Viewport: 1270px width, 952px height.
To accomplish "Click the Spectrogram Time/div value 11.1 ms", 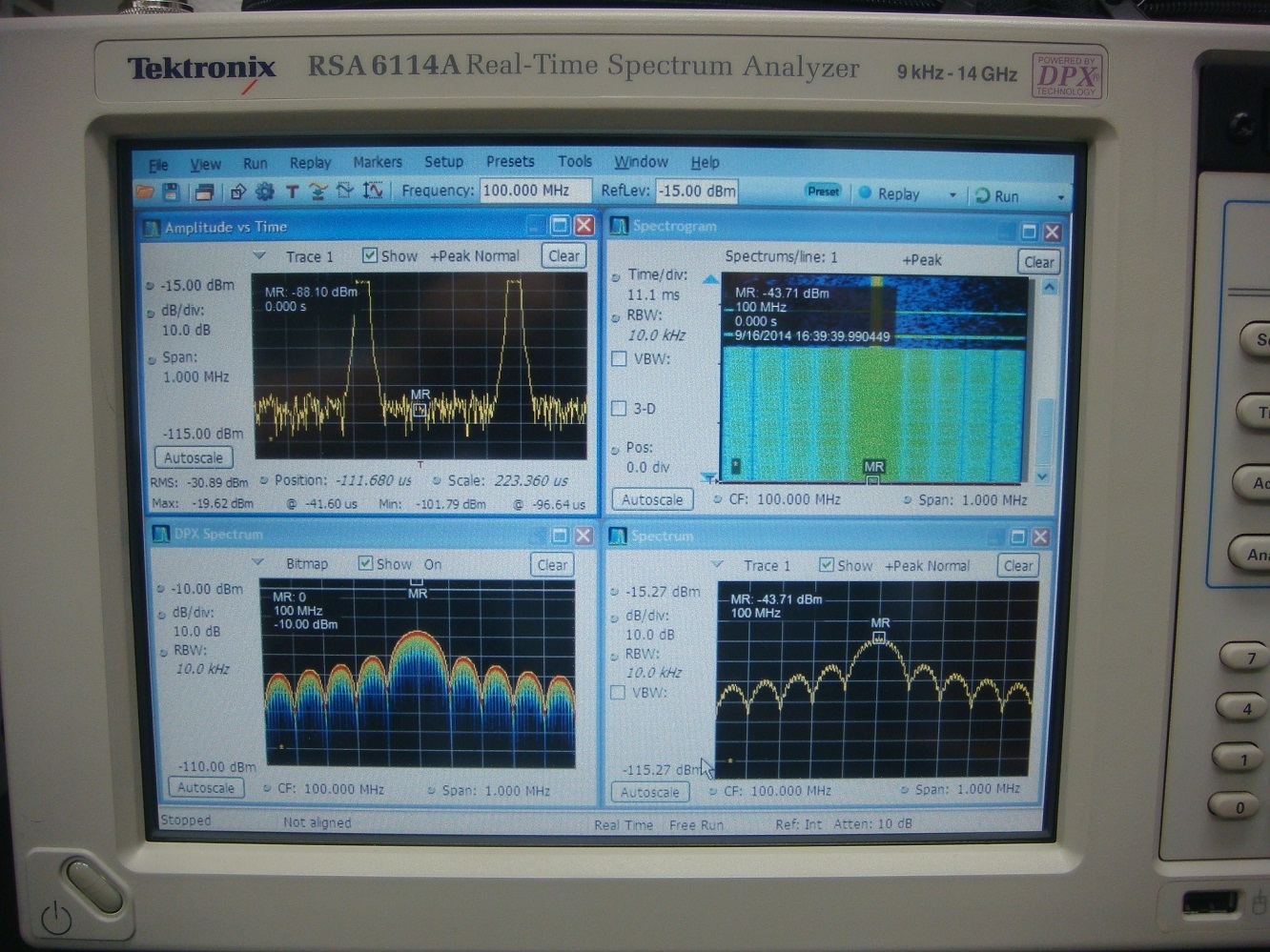I will click(653, 295).
